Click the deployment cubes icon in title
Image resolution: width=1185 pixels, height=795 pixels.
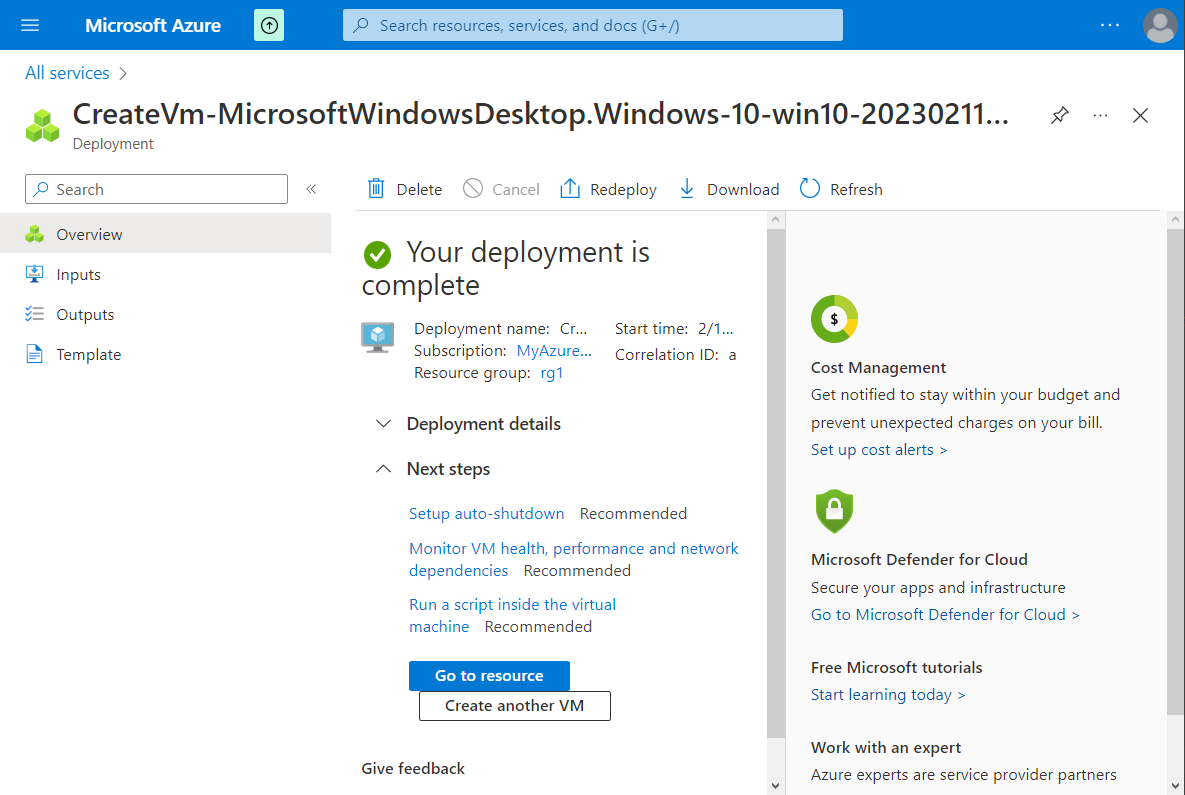point(42,125)
